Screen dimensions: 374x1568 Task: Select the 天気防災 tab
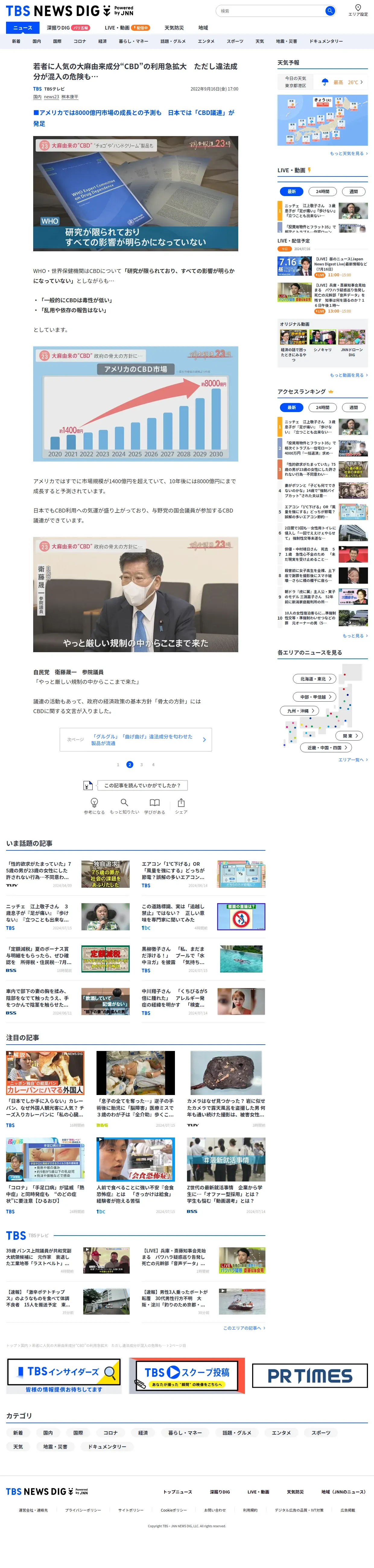174,28
